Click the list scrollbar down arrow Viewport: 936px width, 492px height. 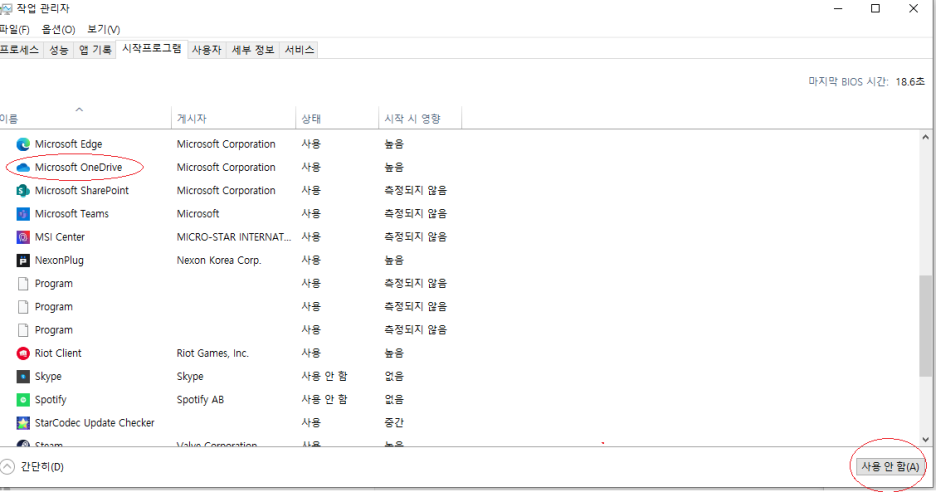point(925,439)
